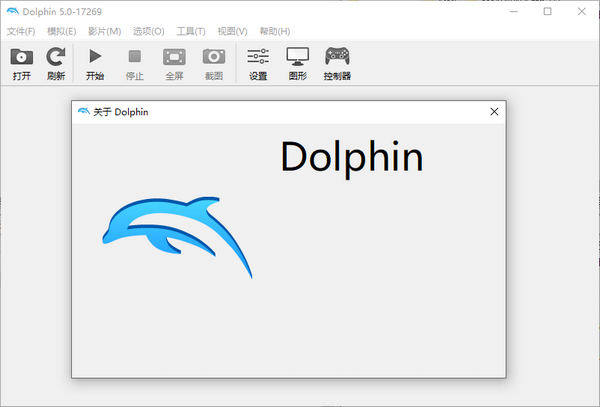Open the 影片(M) menu
The height and width of the screenshot is (407, 600).
104,31
